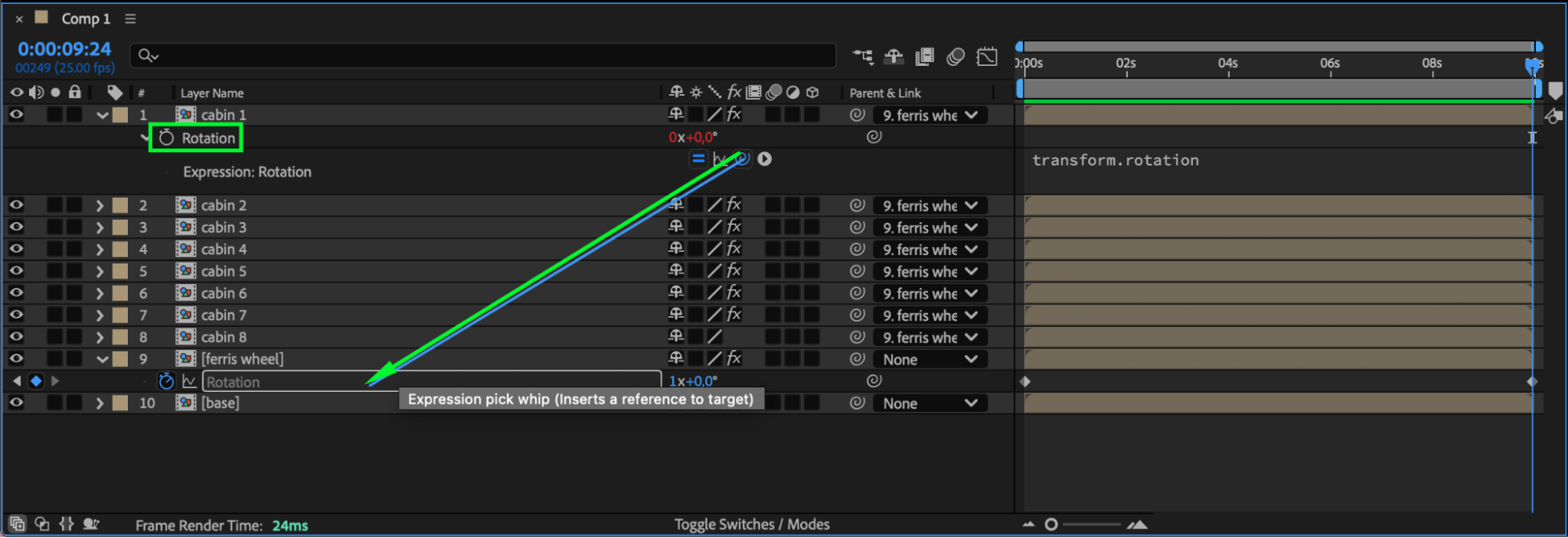Open parent dropdown for base layer
The image size is (1568, 538).
[930, 403]
